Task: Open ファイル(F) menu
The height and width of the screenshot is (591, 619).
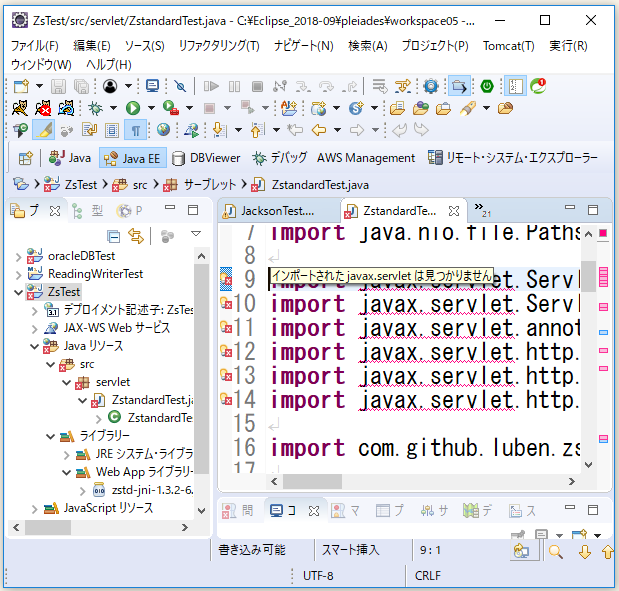Action: point(35,46)
